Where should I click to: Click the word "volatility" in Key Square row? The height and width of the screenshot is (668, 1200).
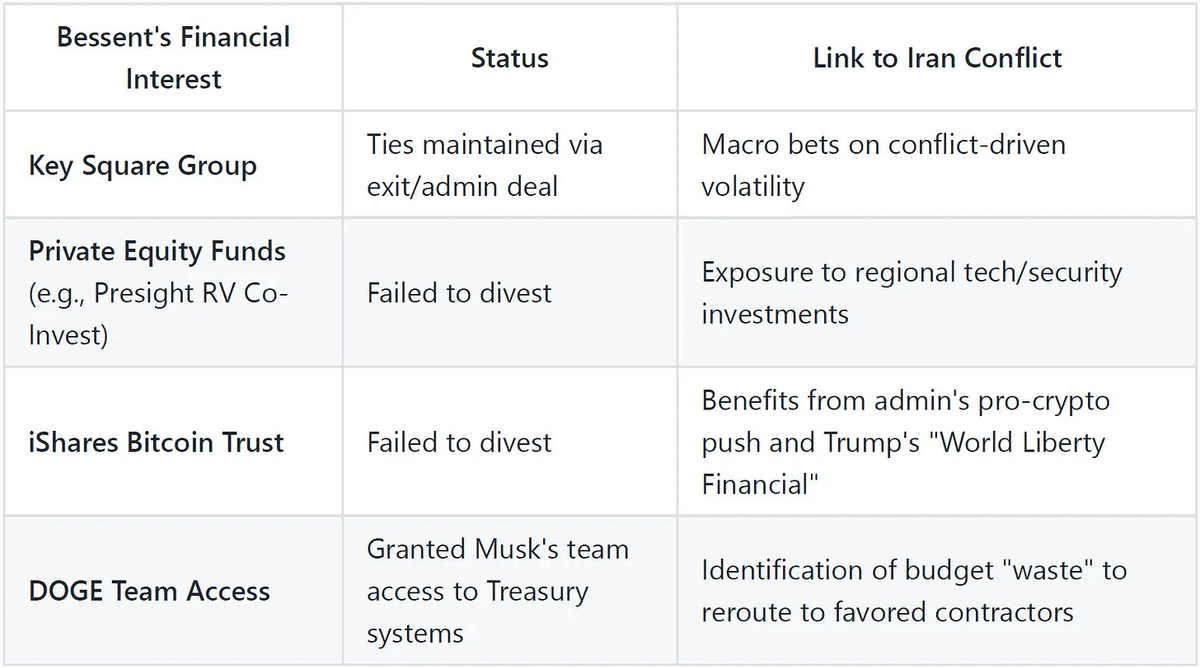pyautogui.click(x=752, y=186)
